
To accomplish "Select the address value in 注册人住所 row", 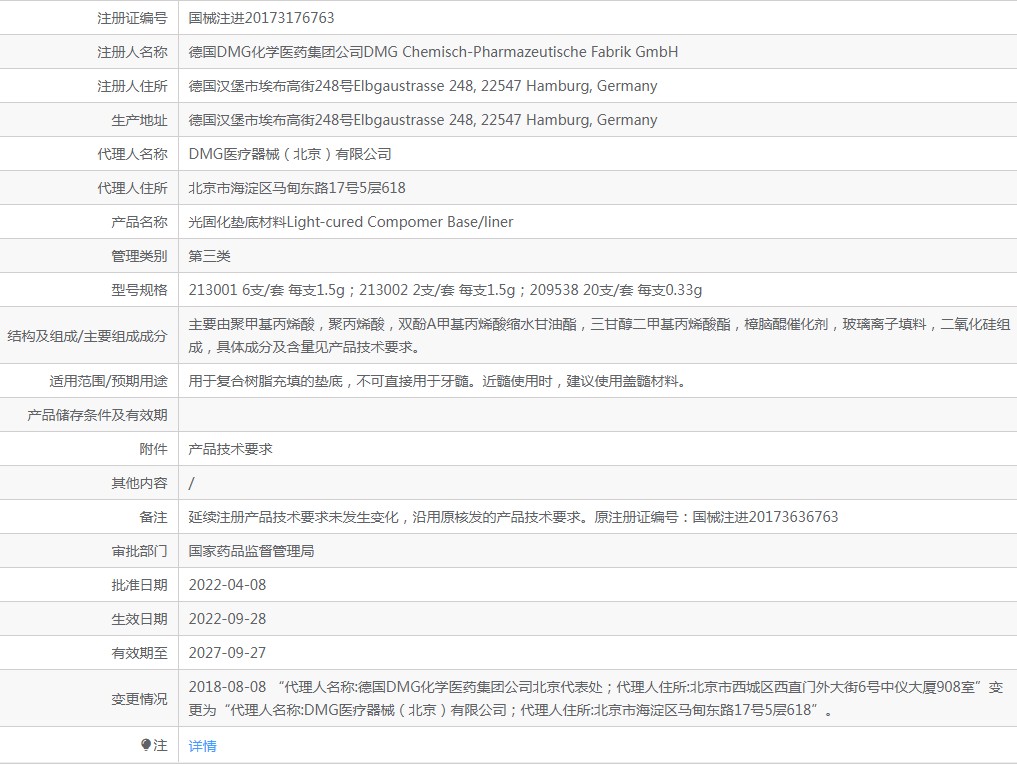I will [x=423, y=86].
